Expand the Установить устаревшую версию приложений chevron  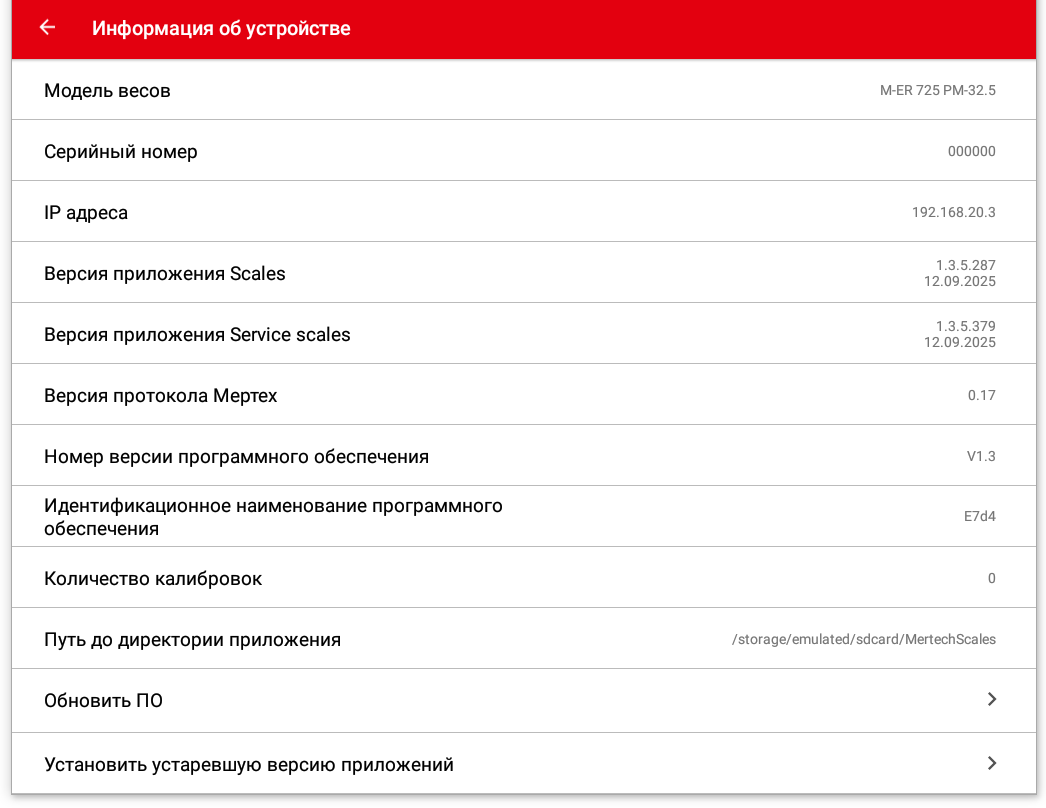(x=991, y=763)
